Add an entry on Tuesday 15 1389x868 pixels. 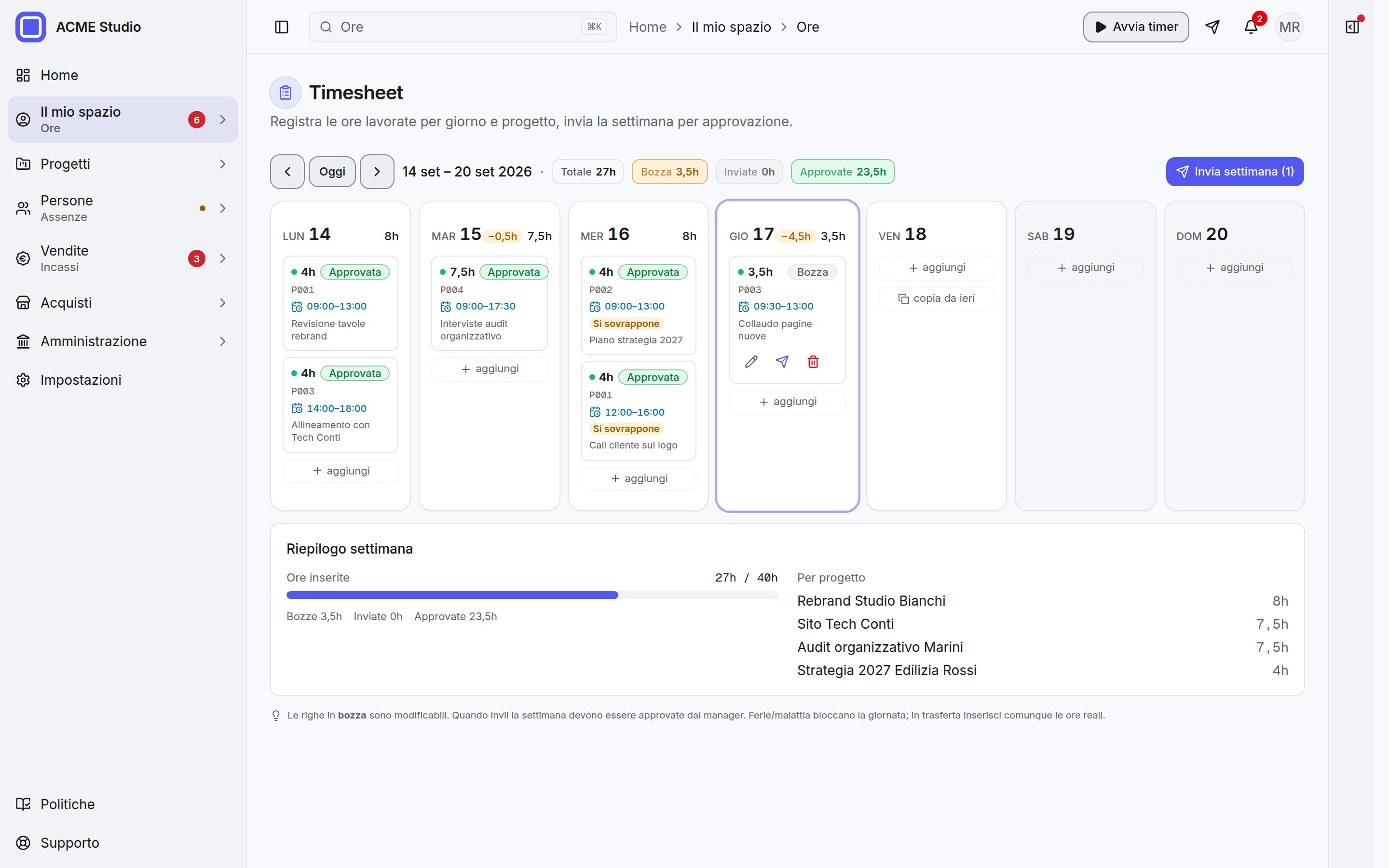(x=489, y=369)
